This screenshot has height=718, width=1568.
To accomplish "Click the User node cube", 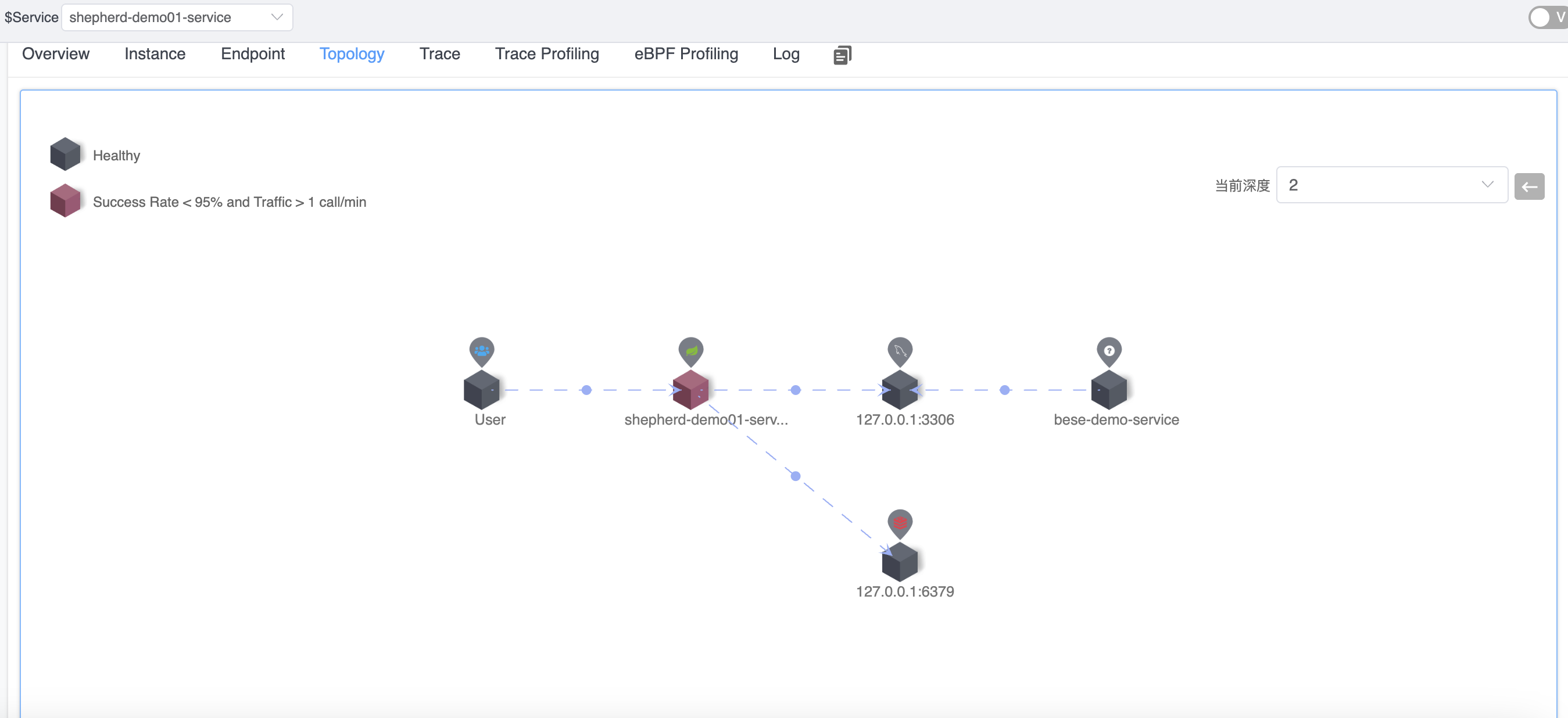I will point(481,390).
